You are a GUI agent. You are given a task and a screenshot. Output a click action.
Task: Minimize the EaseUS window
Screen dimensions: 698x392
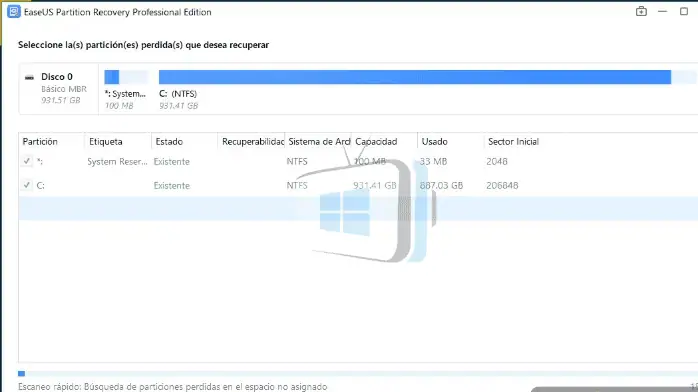pos(662,12)
